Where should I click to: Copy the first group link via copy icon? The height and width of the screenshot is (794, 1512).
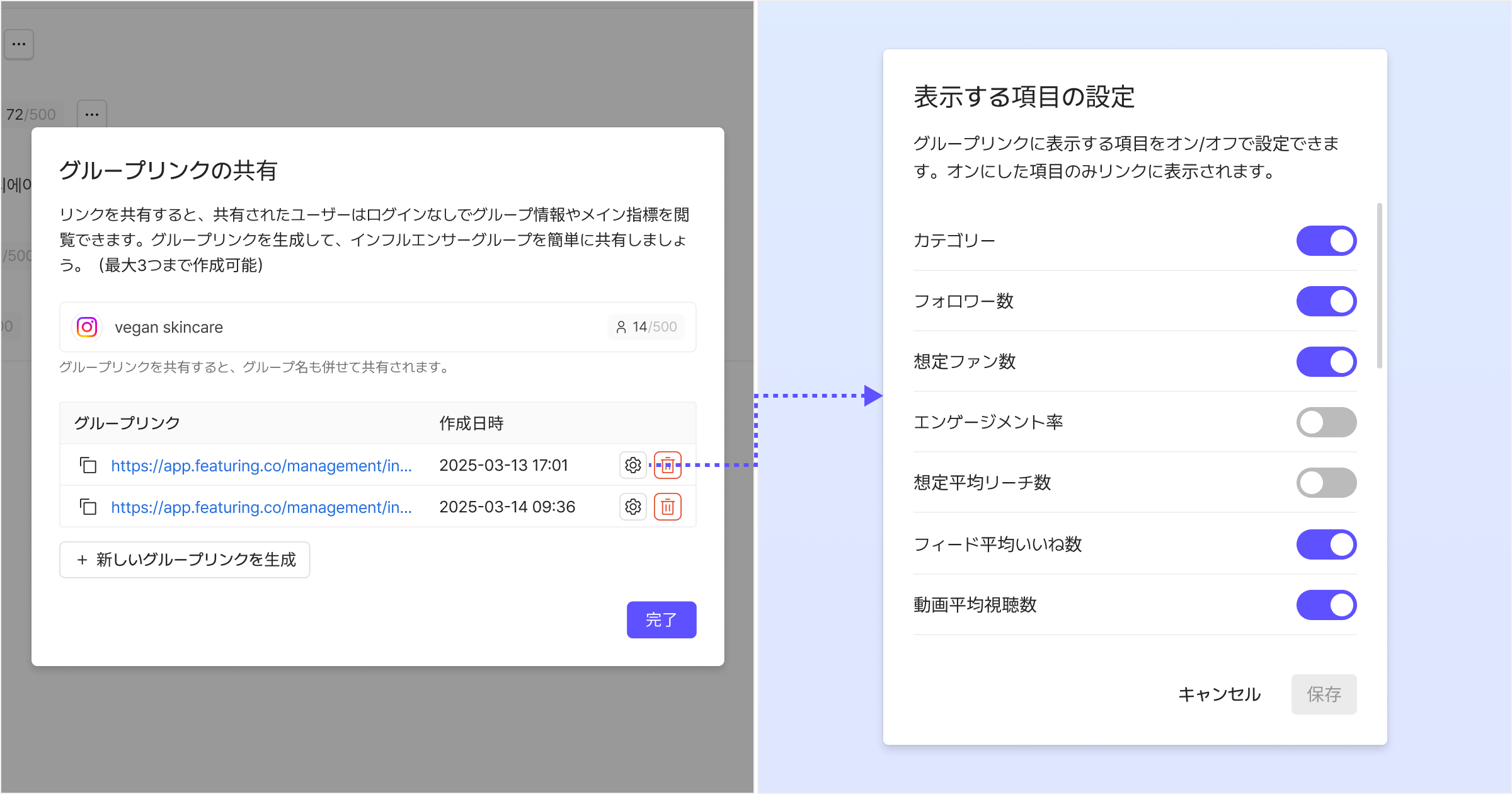(88, 466)
